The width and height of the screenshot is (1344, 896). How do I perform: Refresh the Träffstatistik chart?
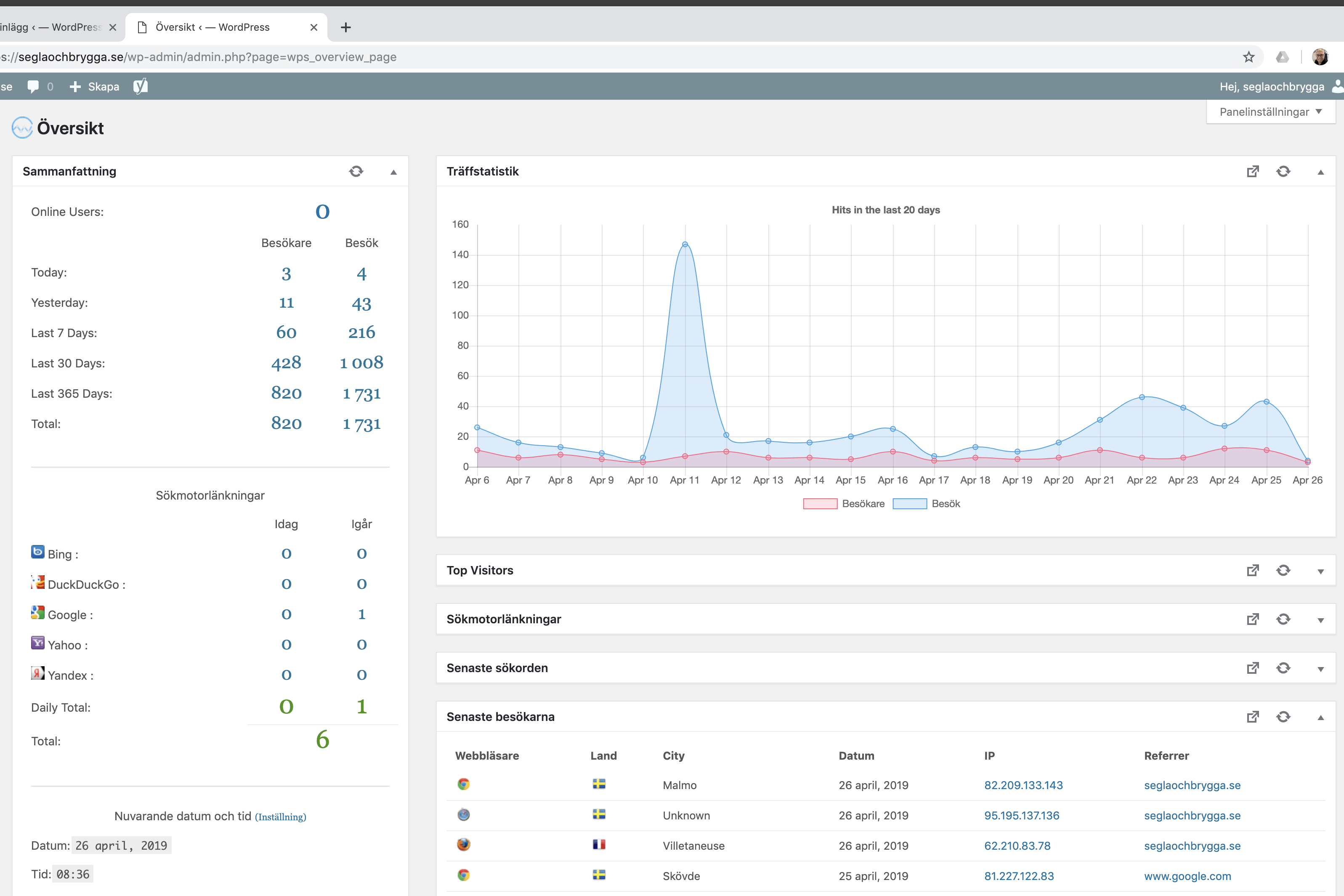(1283, 171)
